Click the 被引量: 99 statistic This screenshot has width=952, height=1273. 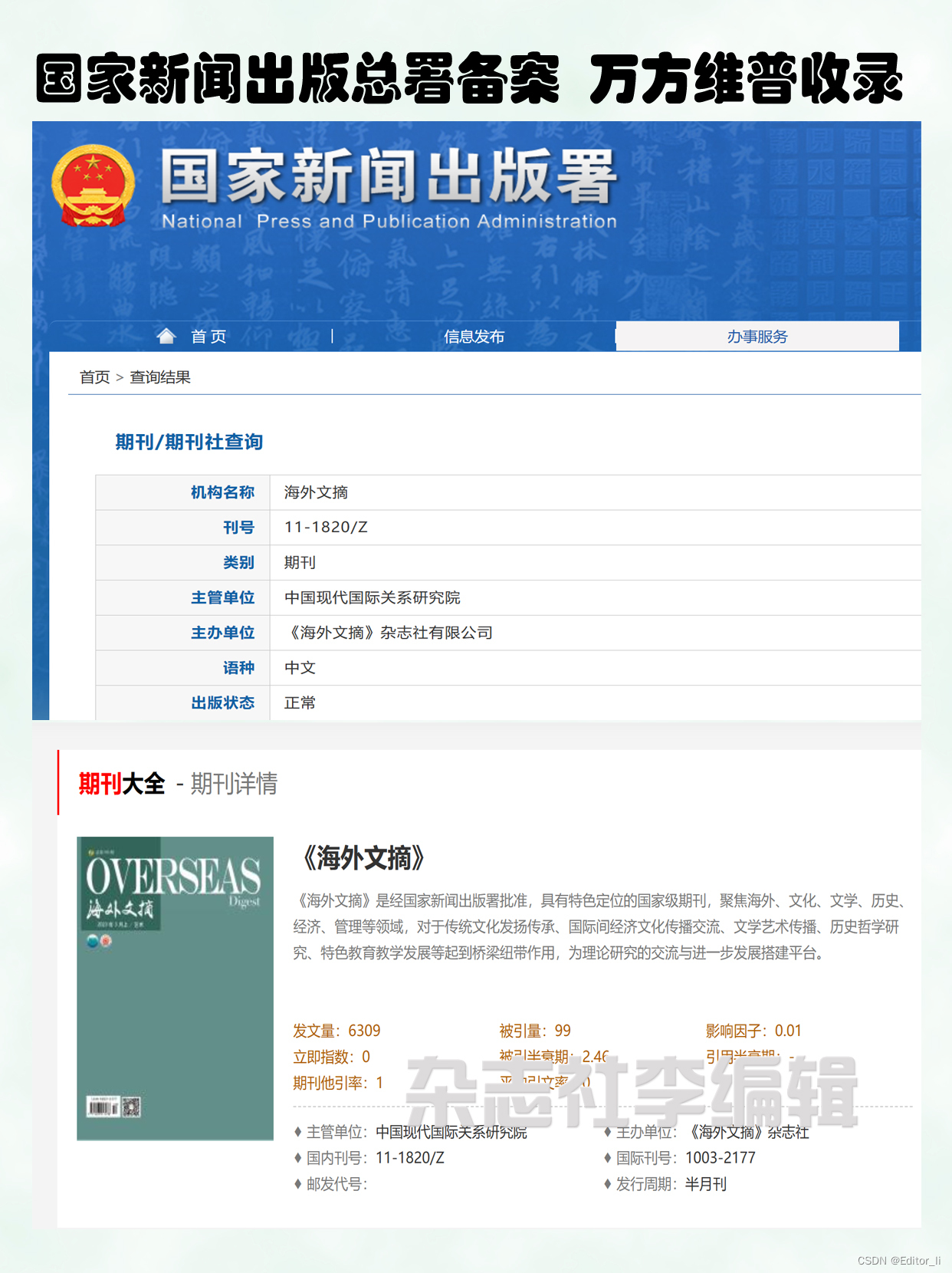coord(535,1031)
